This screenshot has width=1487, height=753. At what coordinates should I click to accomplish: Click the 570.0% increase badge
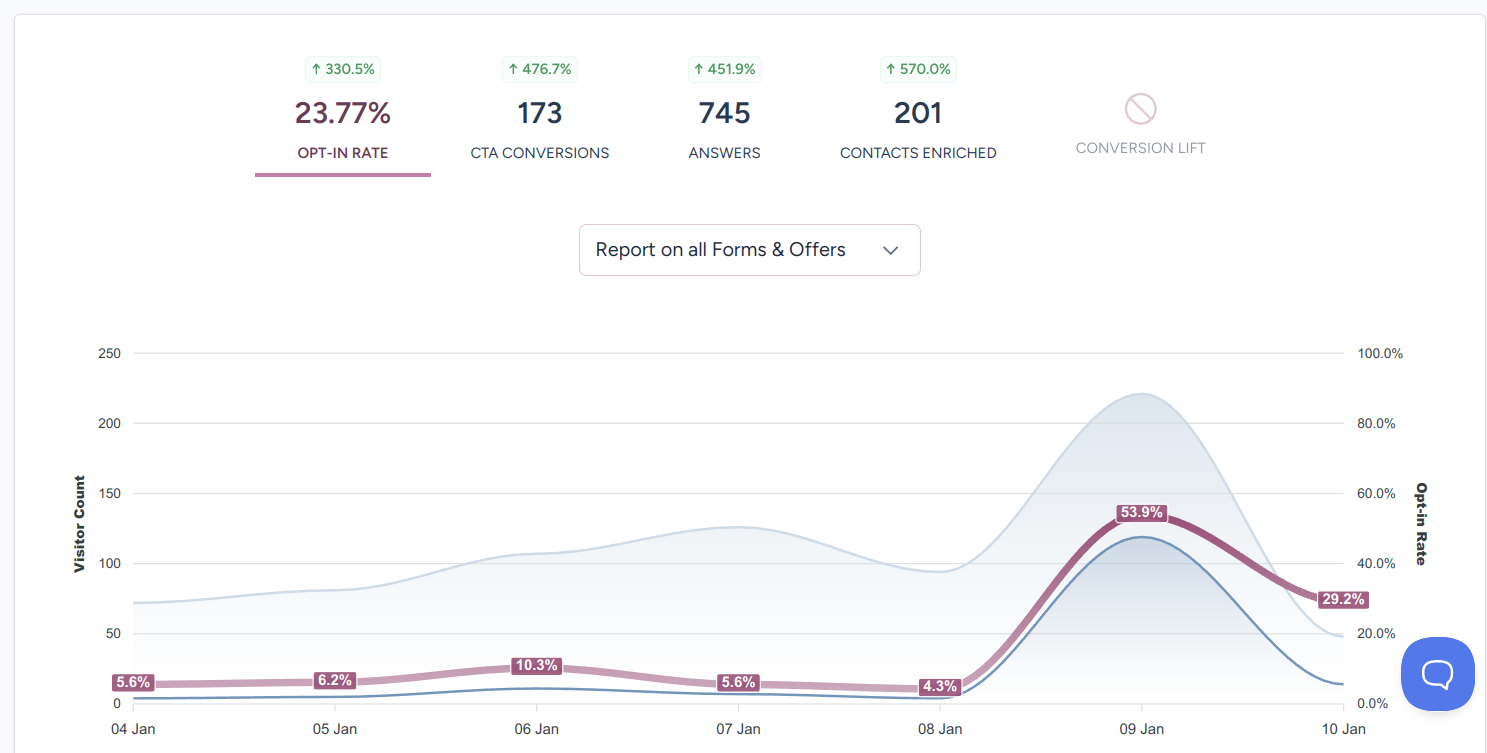918,69
